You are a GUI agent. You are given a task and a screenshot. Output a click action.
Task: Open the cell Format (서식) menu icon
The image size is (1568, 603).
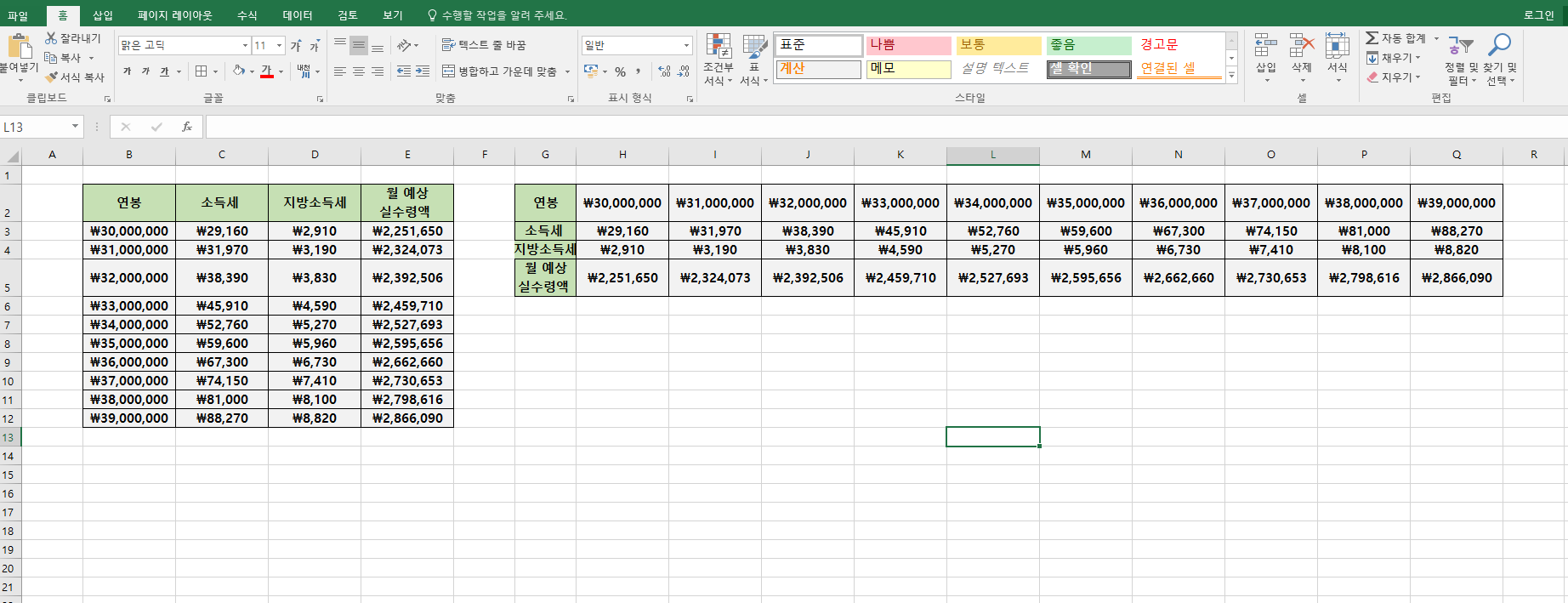1338,46
